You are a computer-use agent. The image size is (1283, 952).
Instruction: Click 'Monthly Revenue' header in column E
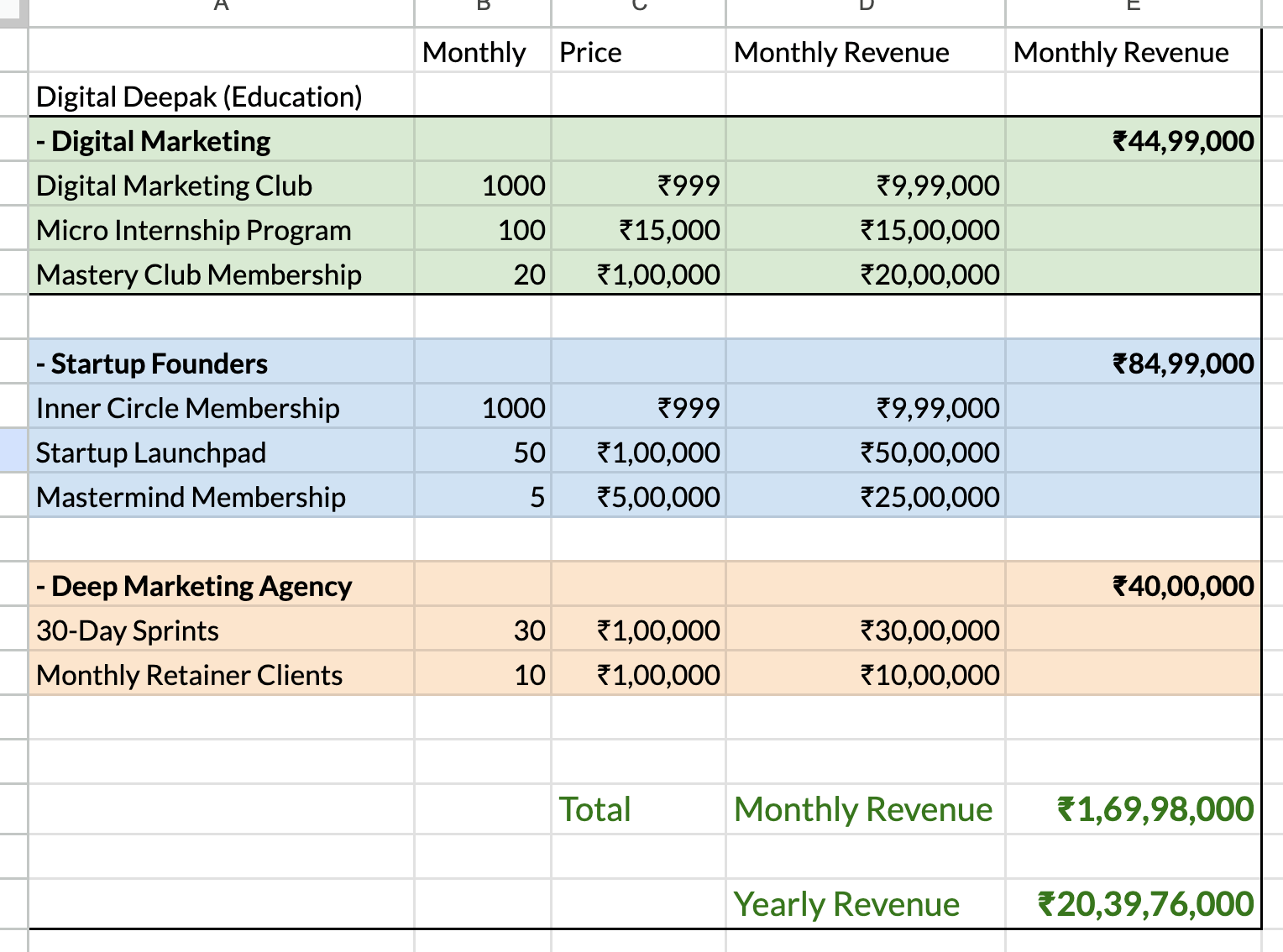point(1134,51)
